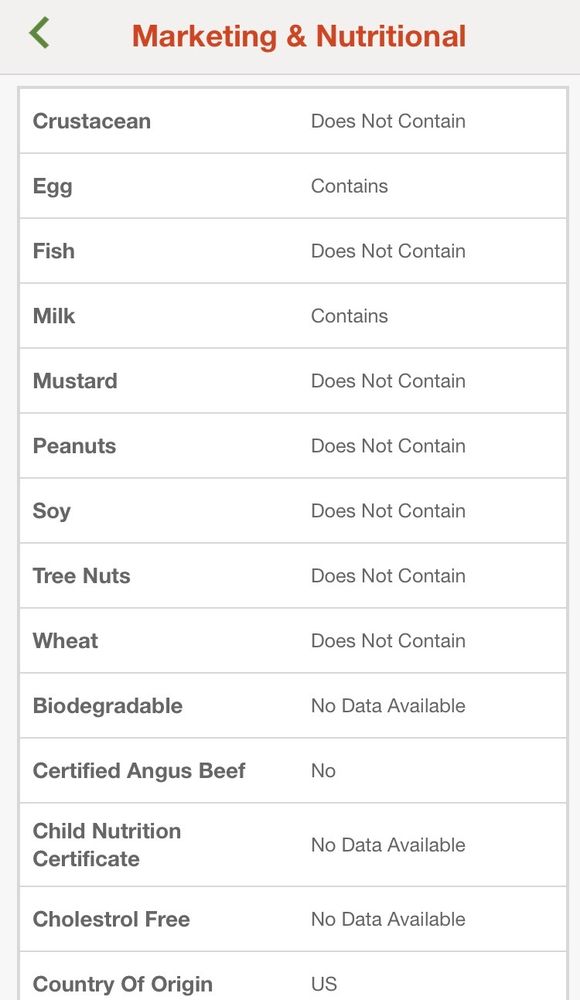Viewport: 580px width, 1000px height.
Task: Select the Child Nutrition Certificate row
Action: (x=293, y=845)
